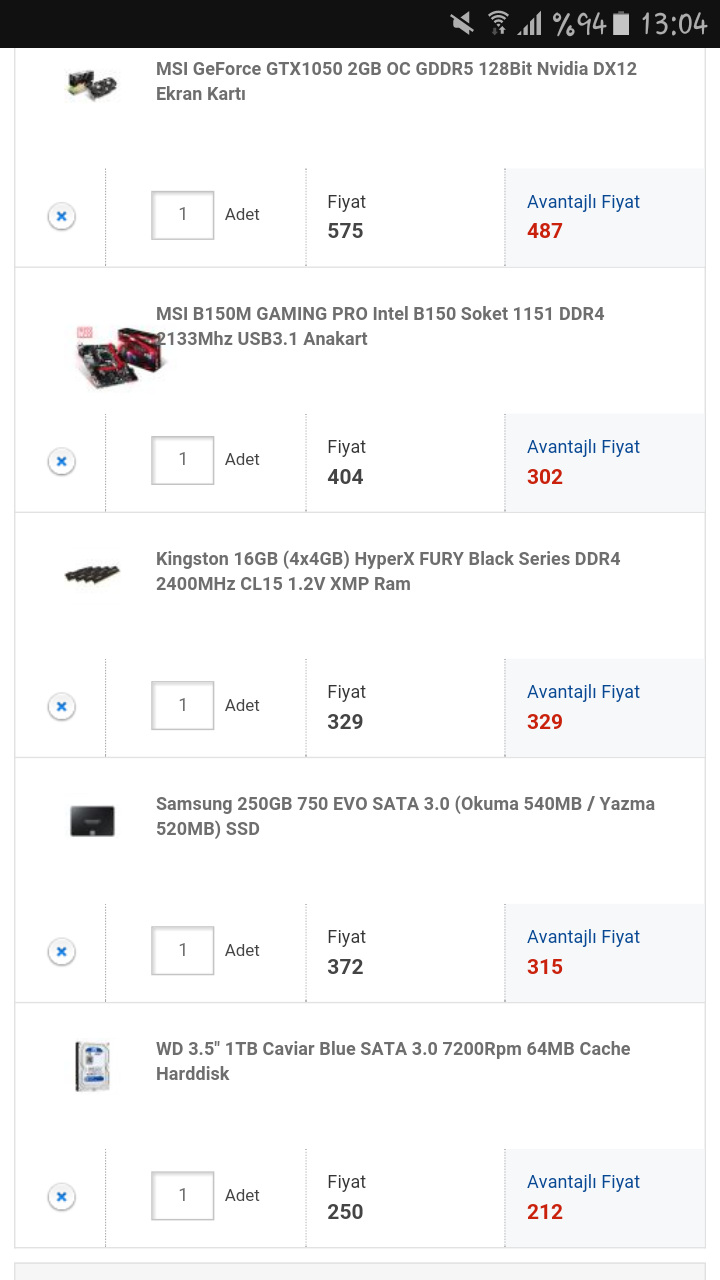View the Samsung SSD product thumbnail
Screen dimensions: 720x1280
[x=92, y=821]
